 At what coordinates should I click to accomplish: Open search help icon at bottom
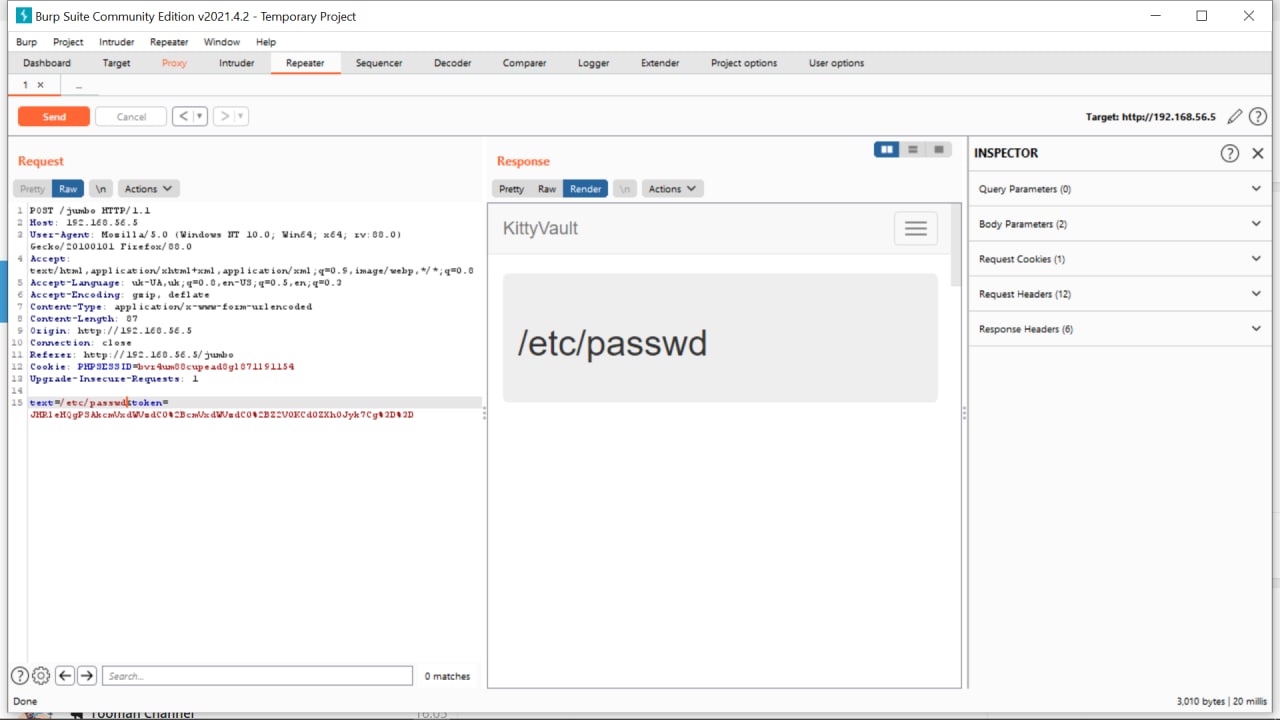click(x=20, y=676)
